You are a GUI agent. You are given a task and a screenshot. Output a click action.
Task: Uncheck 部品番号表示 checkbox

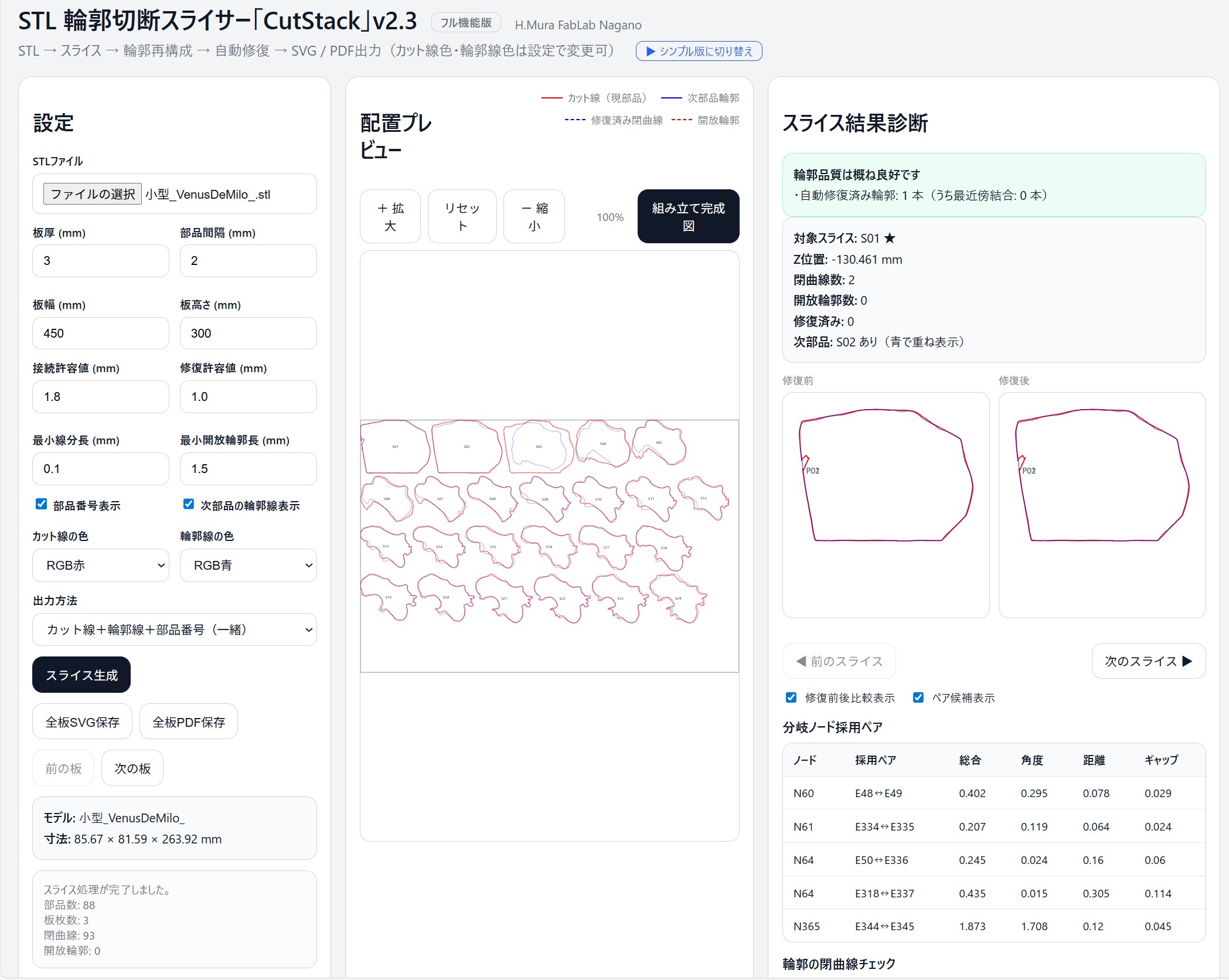[42, 504]
